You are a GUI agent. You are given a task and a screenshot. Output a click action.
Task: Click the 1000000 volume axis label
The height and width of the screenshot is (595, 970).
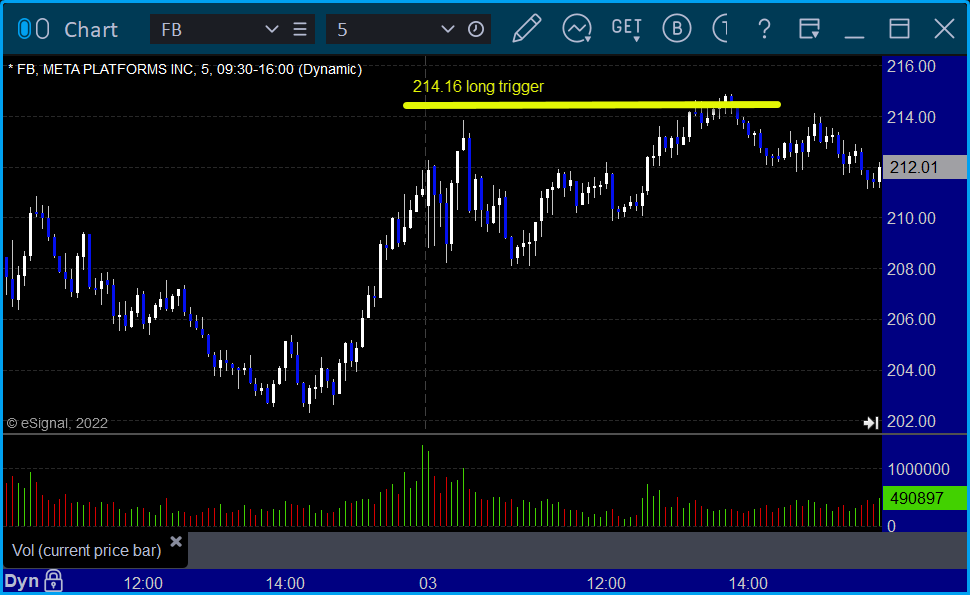[x=919, y=469]
